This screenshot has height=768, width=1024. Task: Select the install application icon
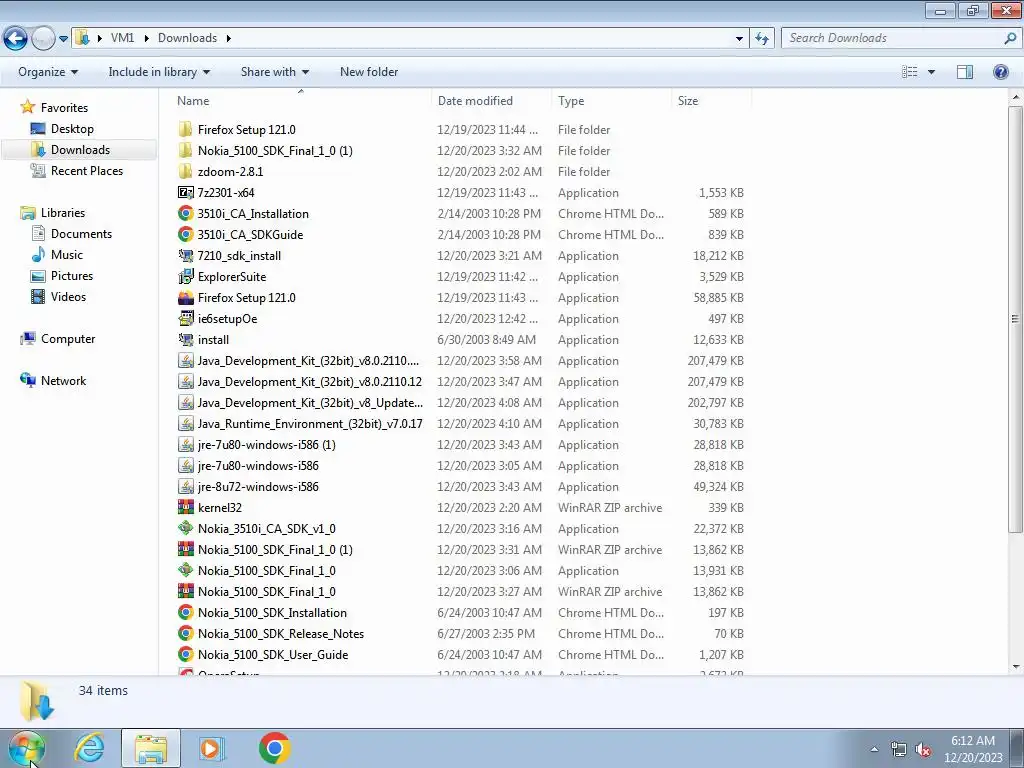click(x=185, y=340)
